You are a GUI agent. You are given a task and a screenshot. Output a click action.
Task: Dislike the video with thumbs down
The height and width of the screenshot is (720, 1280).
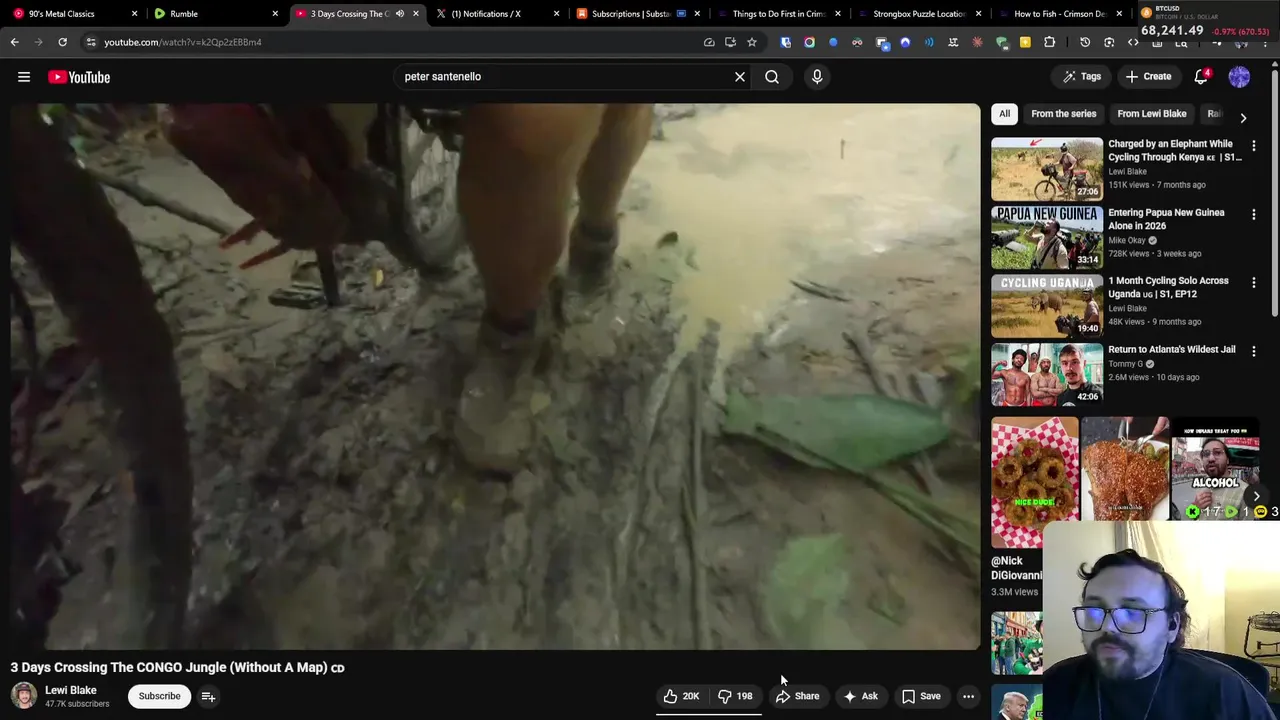[x=735, y=696]
